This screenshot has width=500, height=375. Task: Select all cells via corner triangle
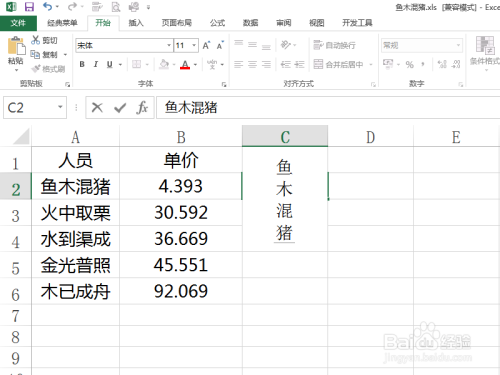[20, 137]
